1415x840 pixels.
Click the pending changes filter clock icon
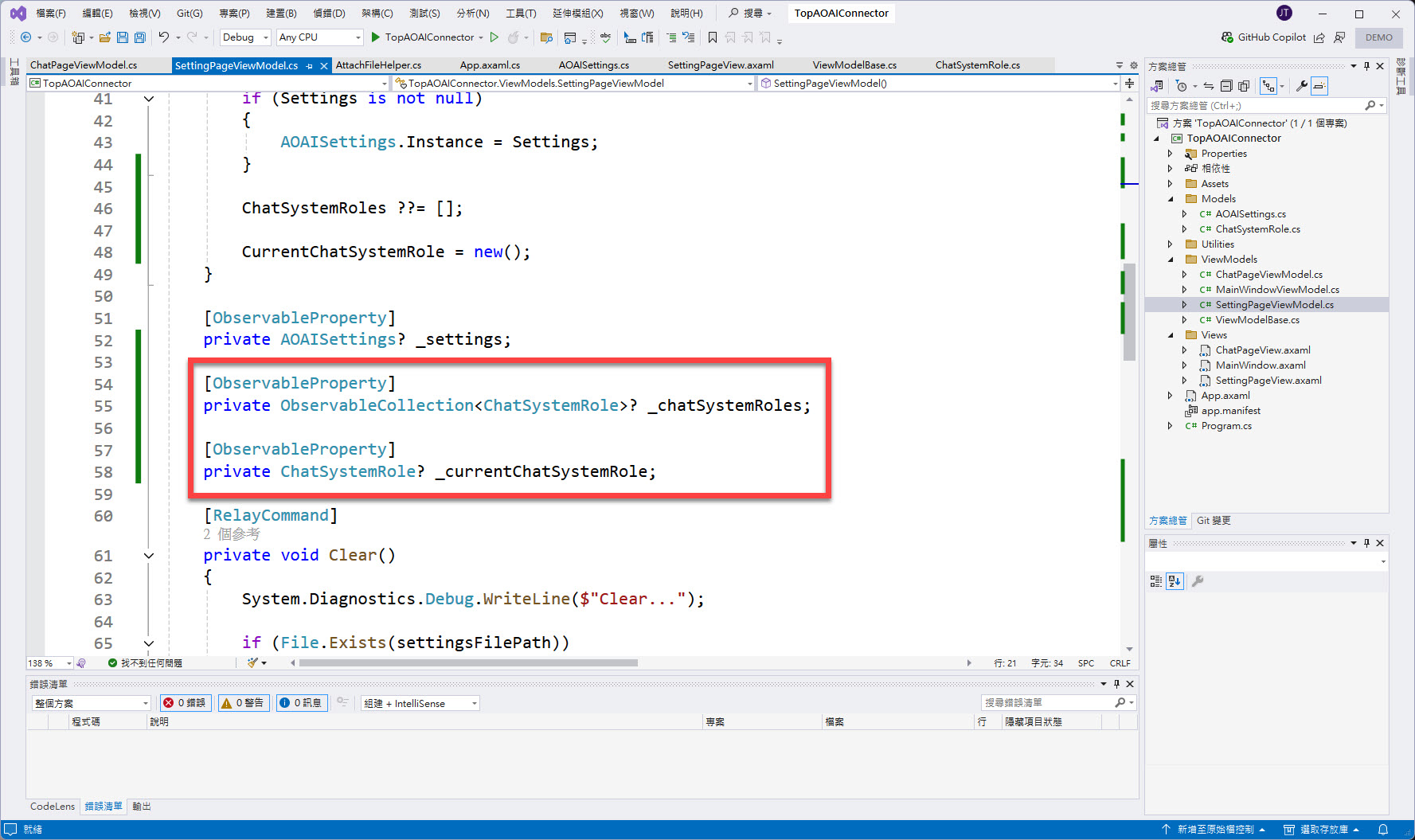click(x=1182, y=86)
